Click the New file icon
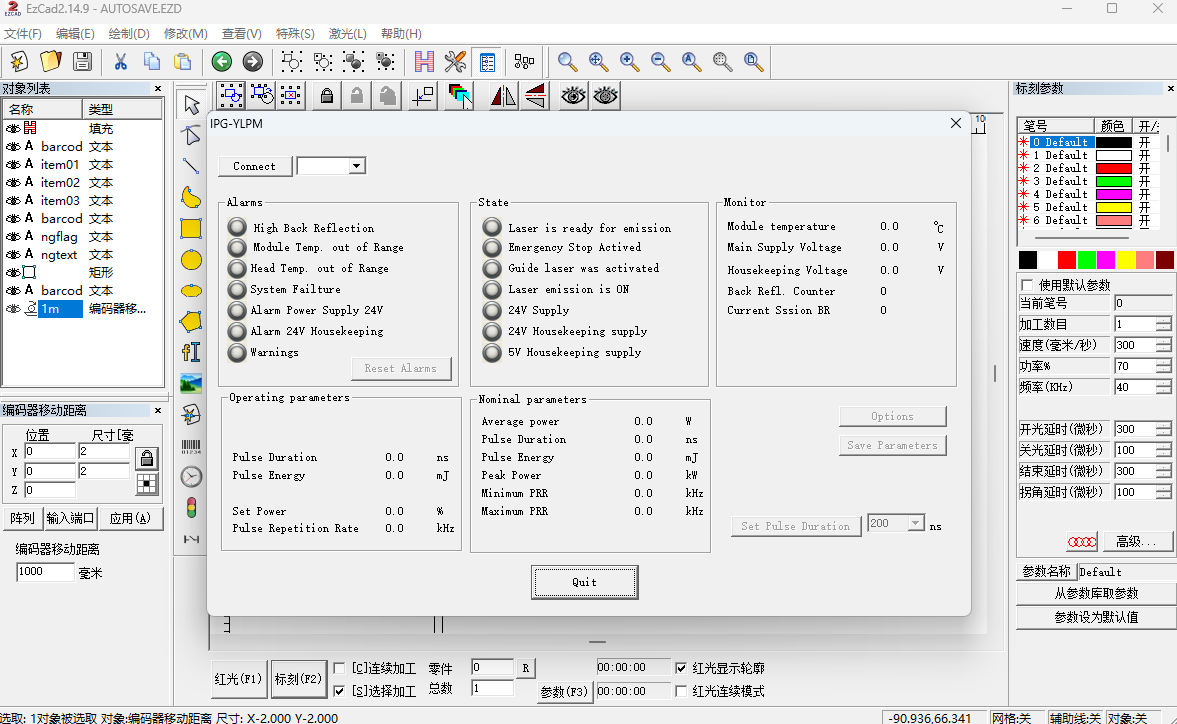The height and width of the screenshot is (724, 1177). [20, 62]
